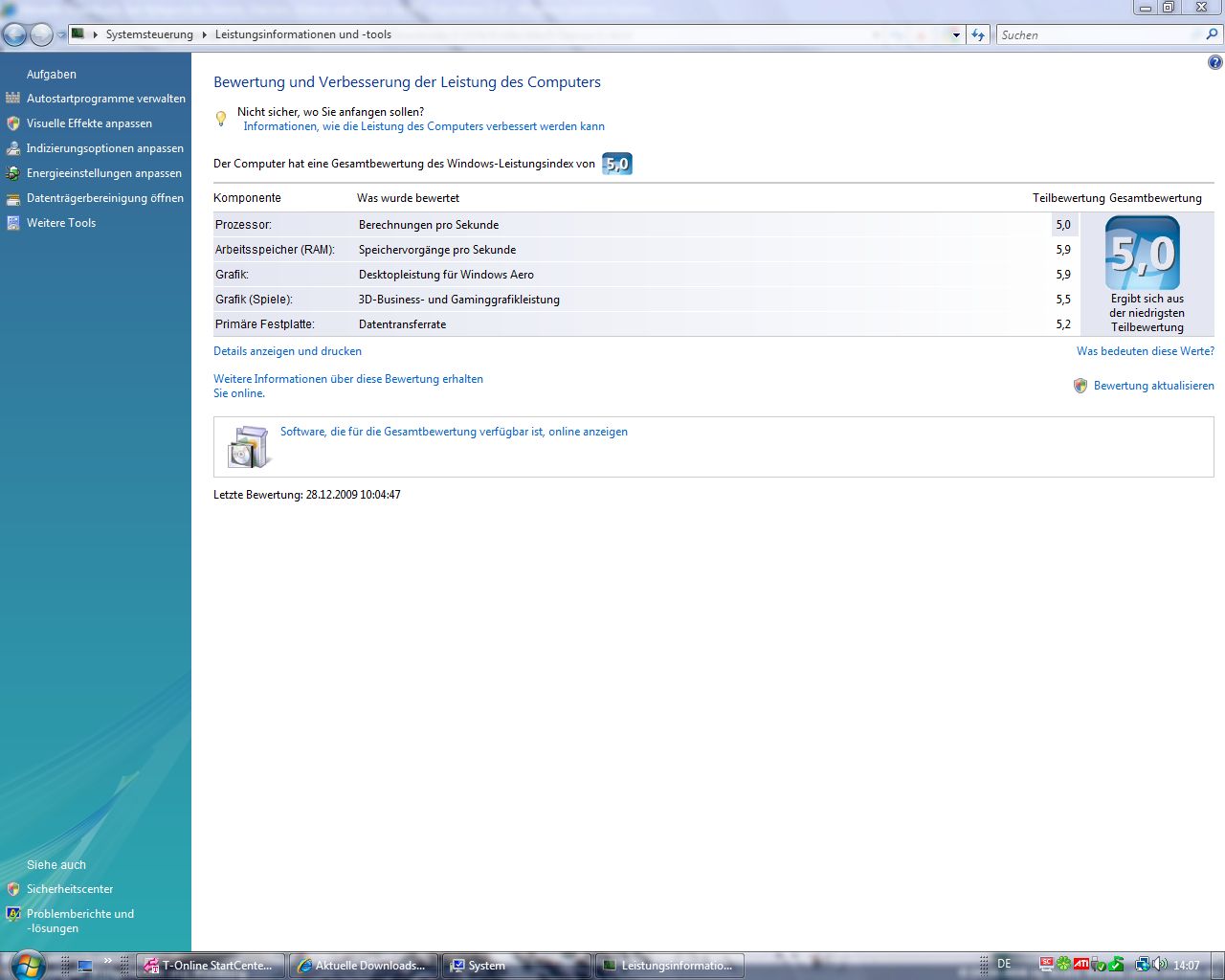Click Bewertung aktualisieren link
Screen dimensions: 1225x980
click(x=1153, y=386)
